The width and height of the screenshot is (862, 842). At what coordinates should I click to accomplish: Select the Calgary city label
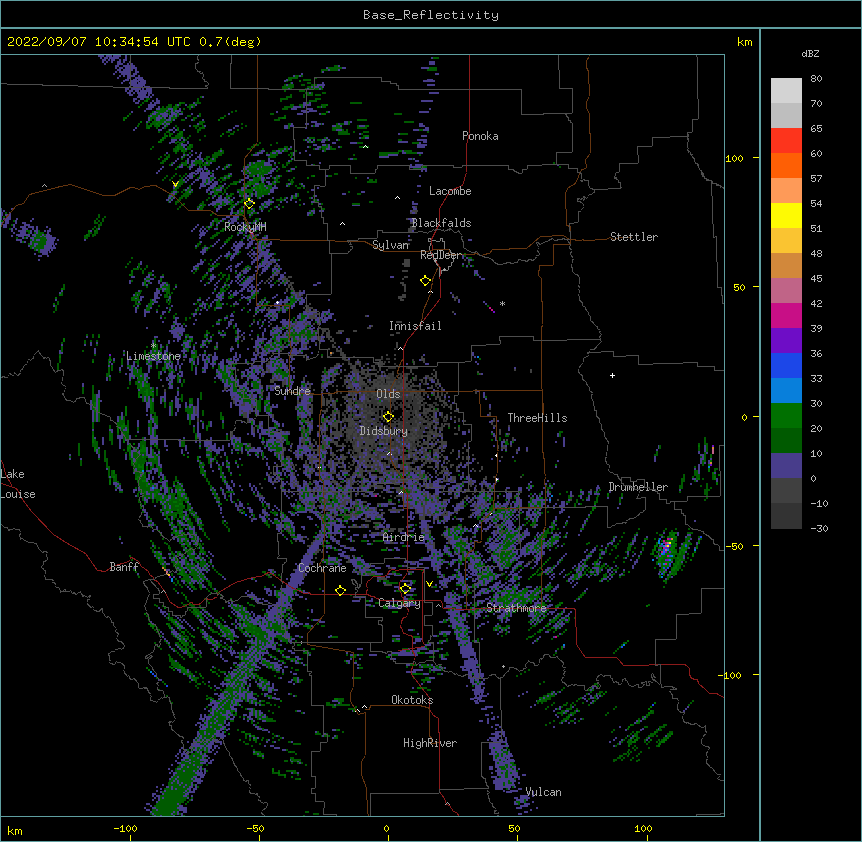pos(399,603)
